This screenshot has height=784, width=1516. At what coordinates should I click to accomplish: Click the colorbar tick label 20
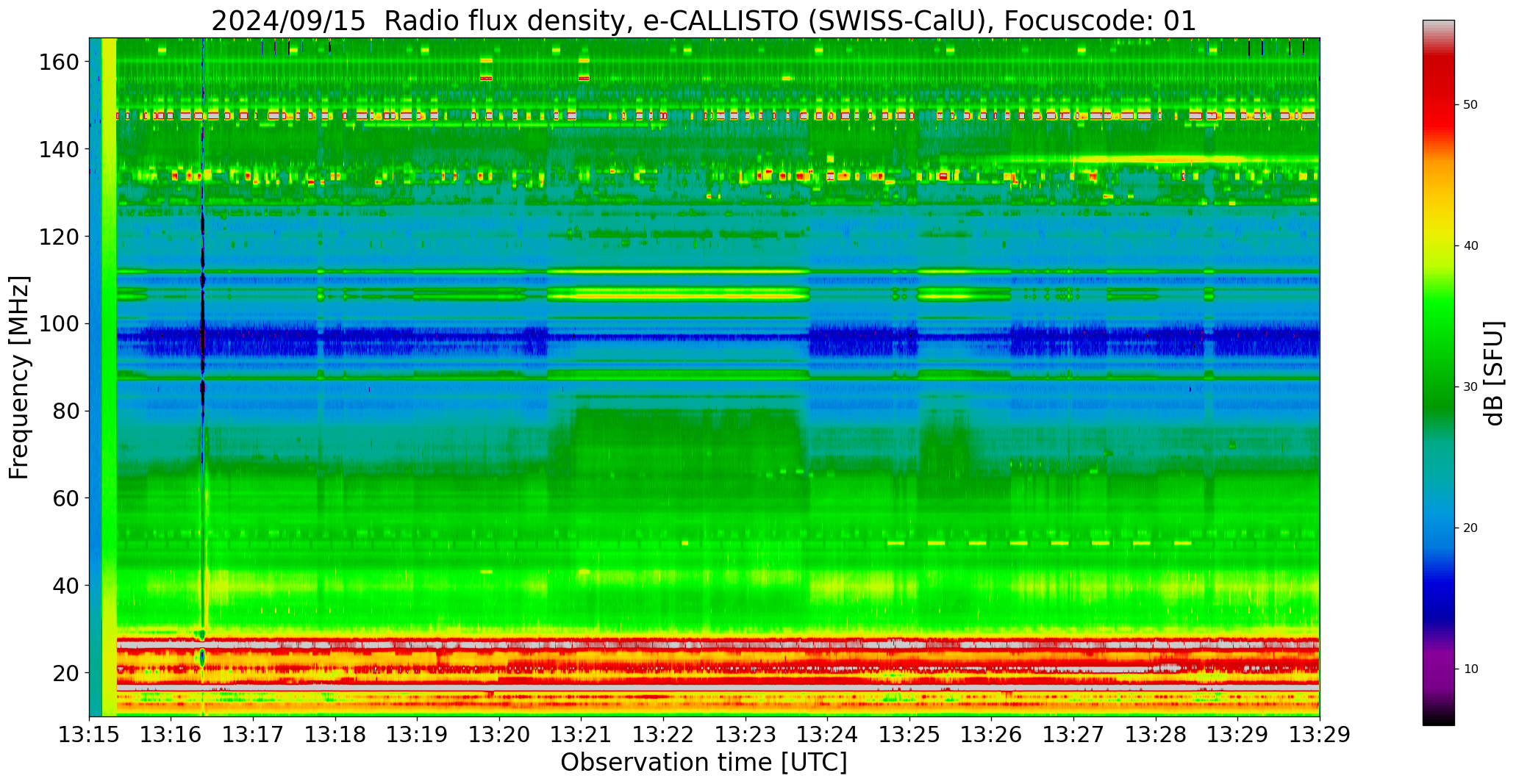pos(1470,528)
